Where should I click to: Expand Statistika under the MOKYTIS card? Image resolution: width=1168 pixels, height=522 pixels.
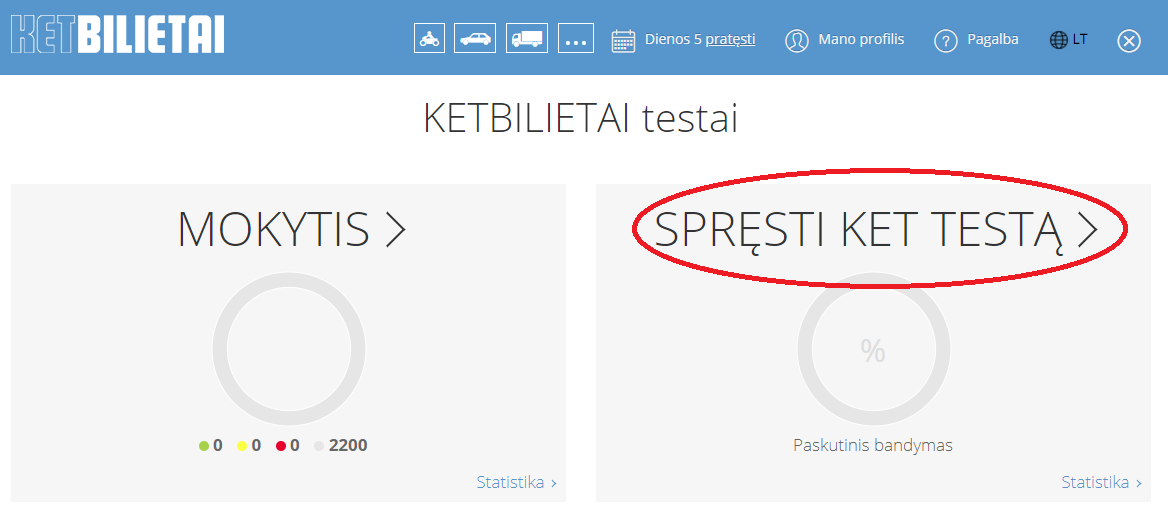click(x=516, y=483)
